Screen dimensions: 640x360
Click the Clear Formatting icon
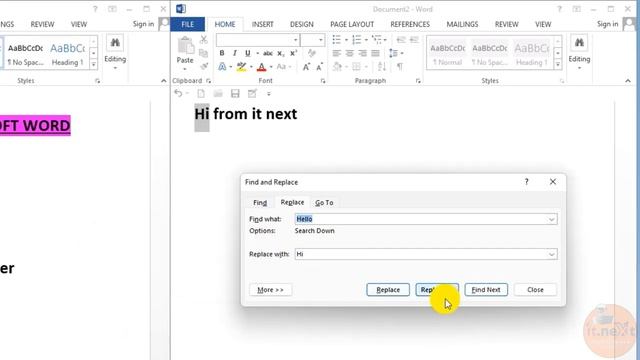(x=312, y=53)
